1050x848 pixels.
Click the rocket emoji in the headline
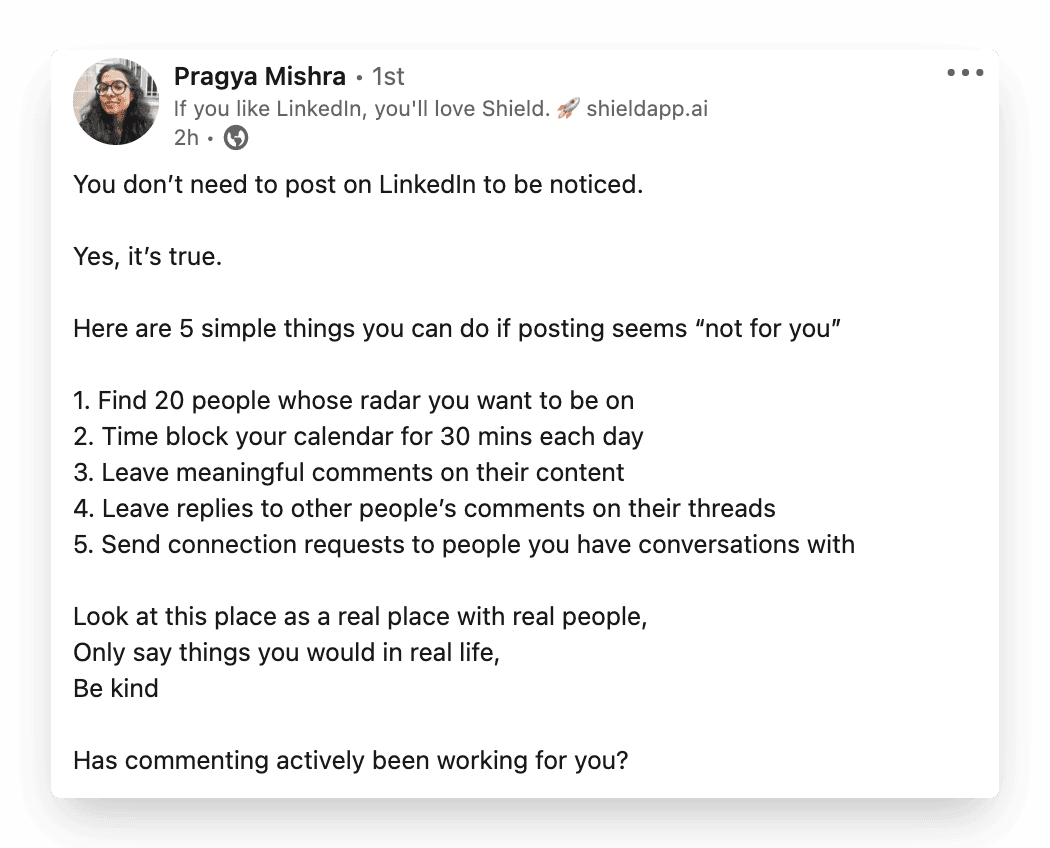pos(568,109)
